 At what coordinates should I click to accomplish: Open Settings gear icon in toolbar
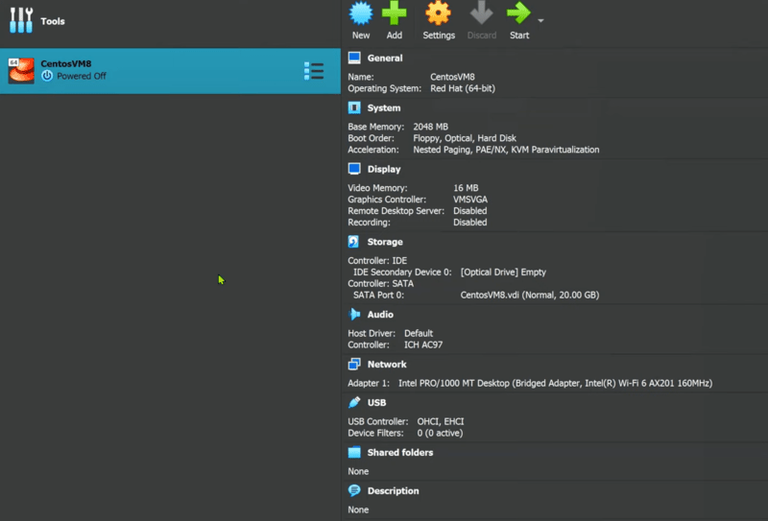coord(438,13)
